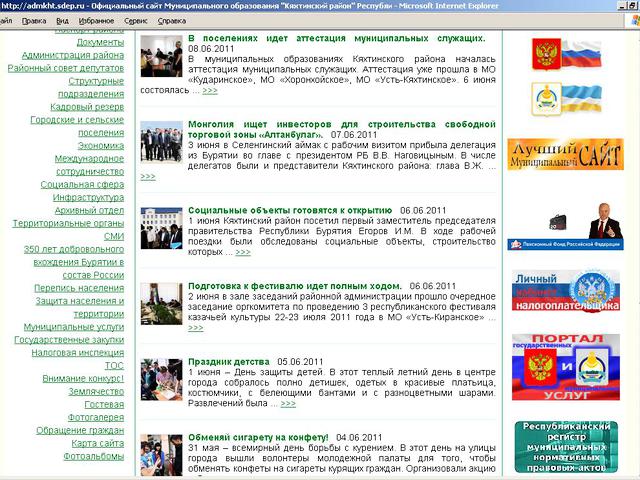Open headline Монголия ищет инвесторов
This screenshot has width=640, height=480.
click(x=342, y=129)
